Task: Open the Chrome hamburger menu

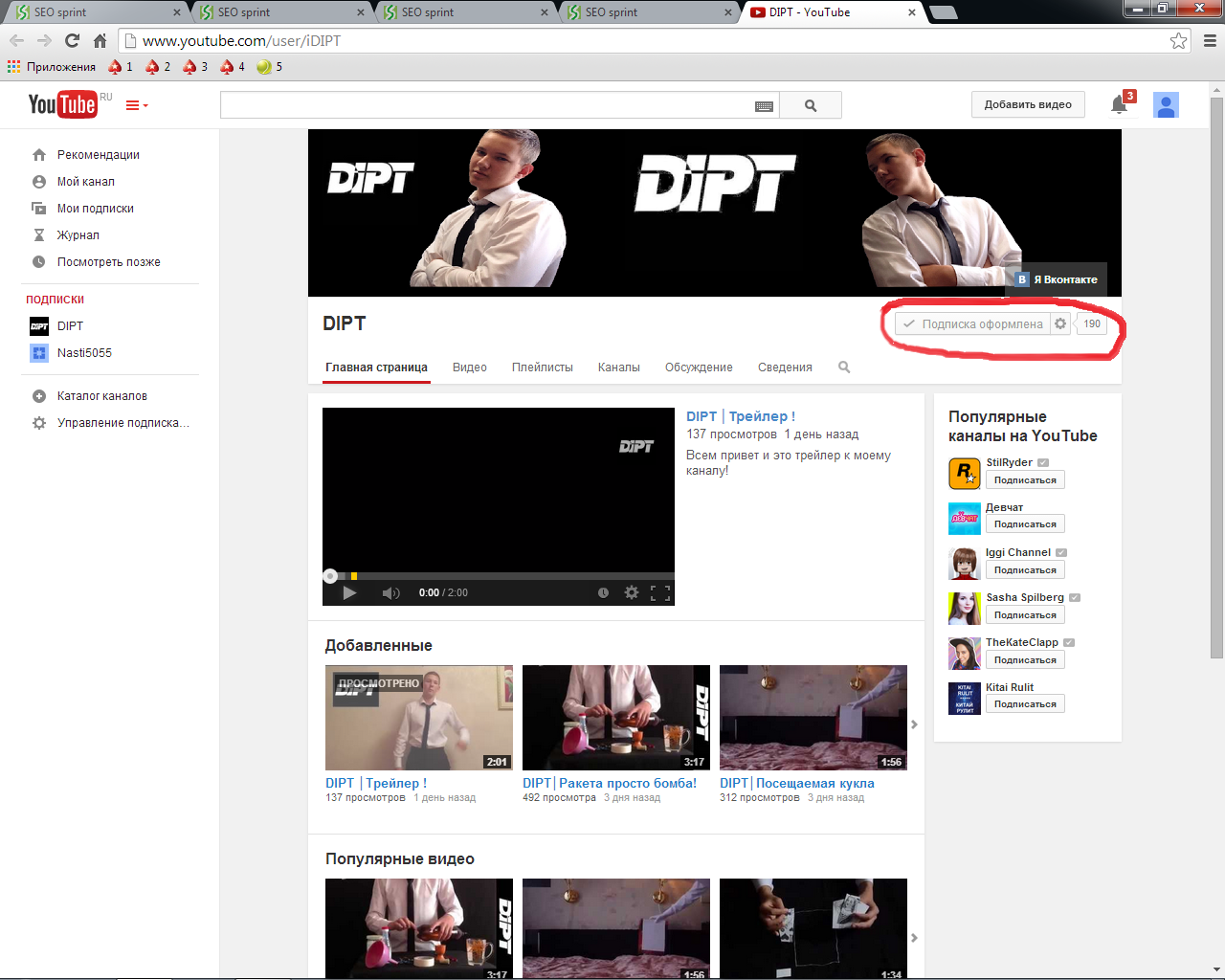Action: pyautogui.click(x=1209, y=40)
